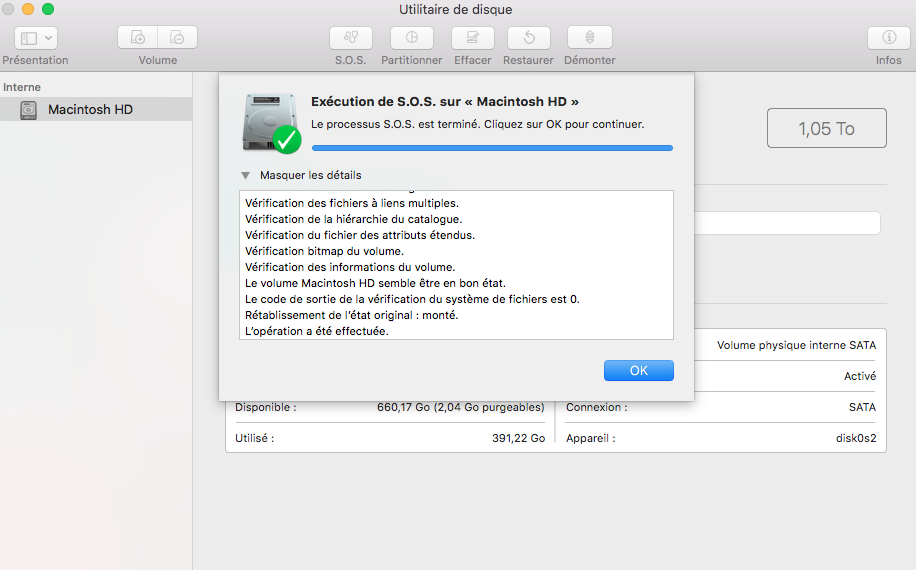
Task: Click the "Masquer les détails" label
Action: click(x=310, y=175)
